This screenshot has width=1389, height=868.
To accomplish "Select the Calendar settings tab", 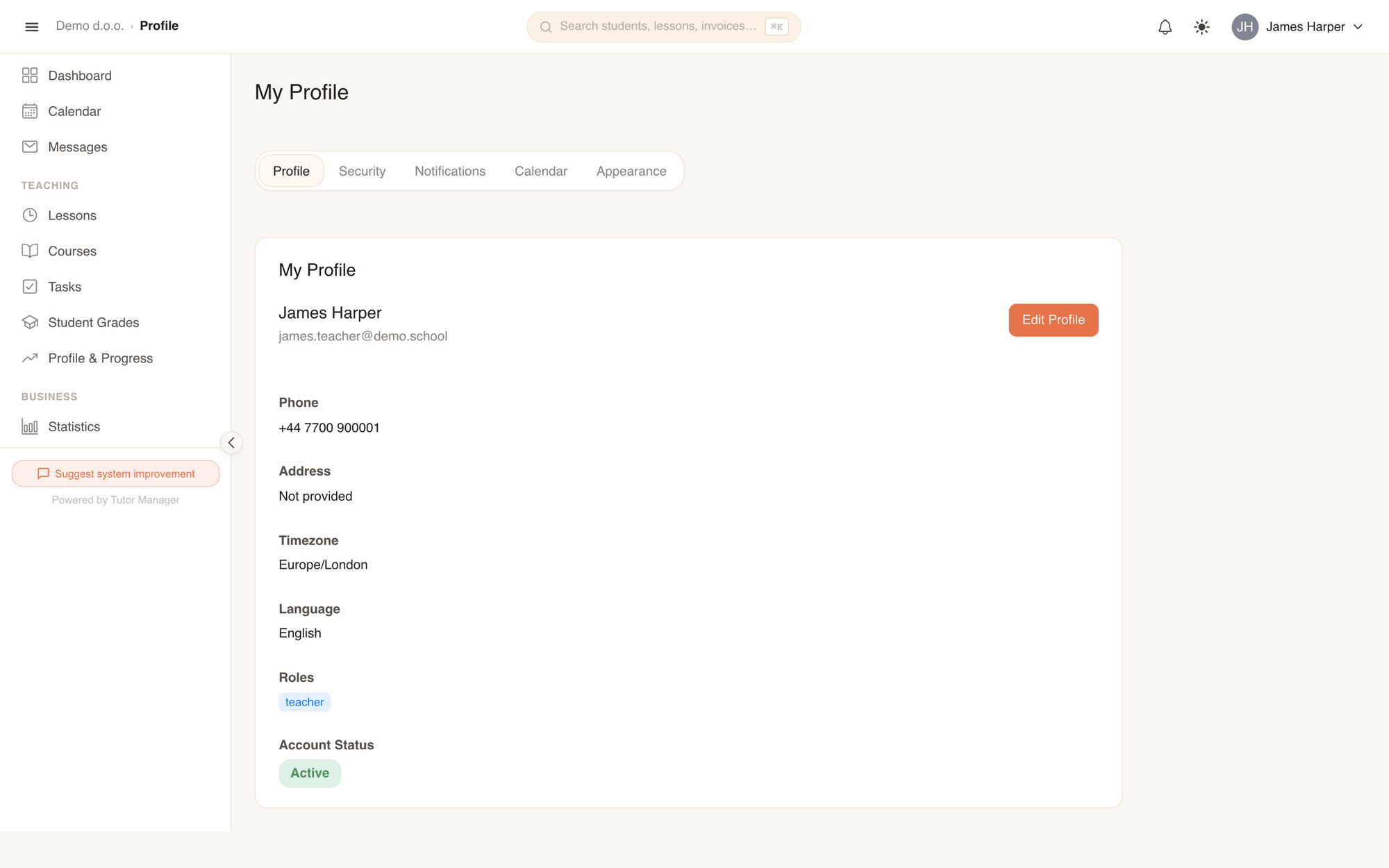I will (541, 172).
